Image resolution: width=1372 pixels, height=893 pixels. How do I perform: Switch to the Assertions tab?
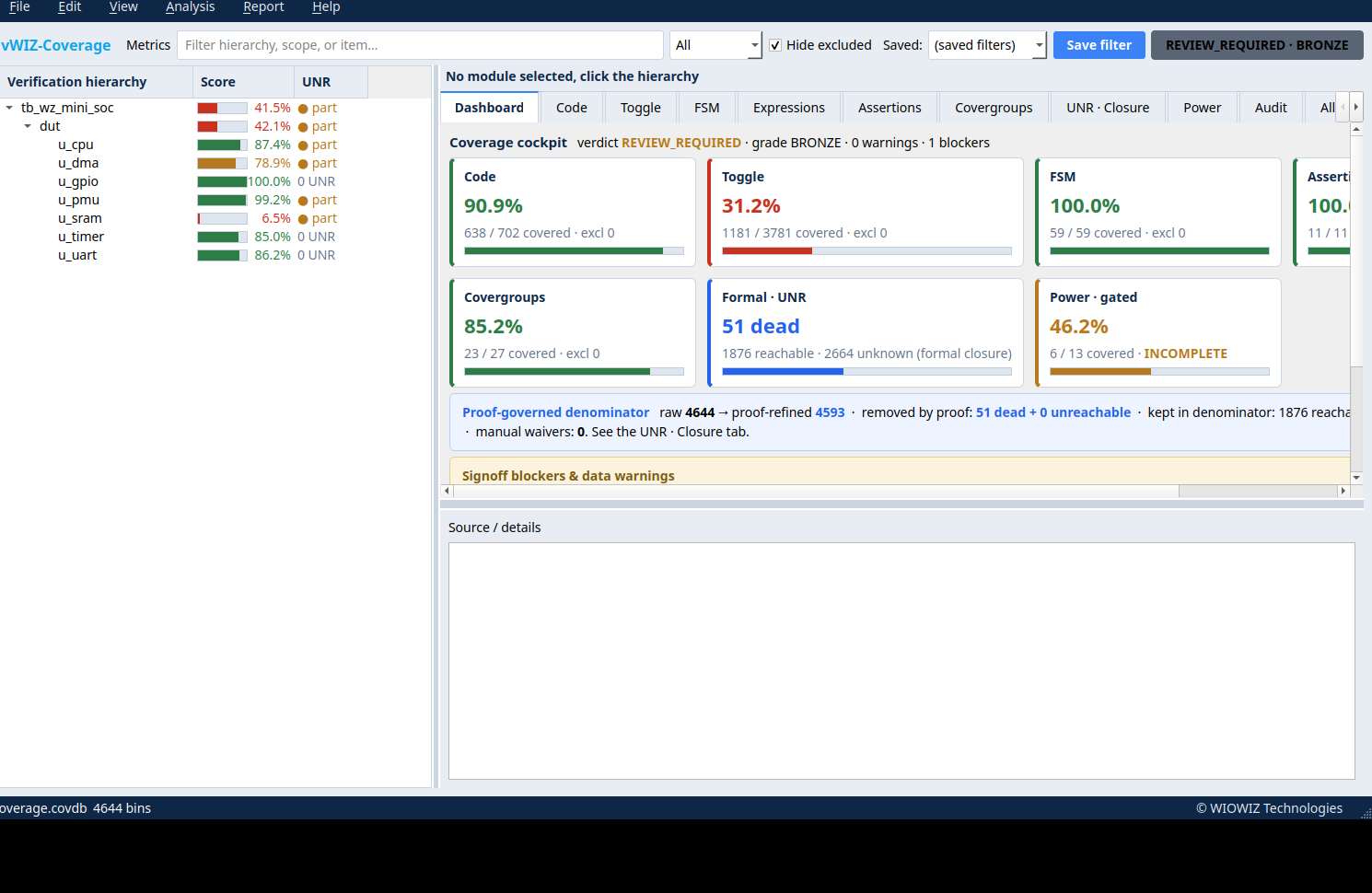(889, 108)
